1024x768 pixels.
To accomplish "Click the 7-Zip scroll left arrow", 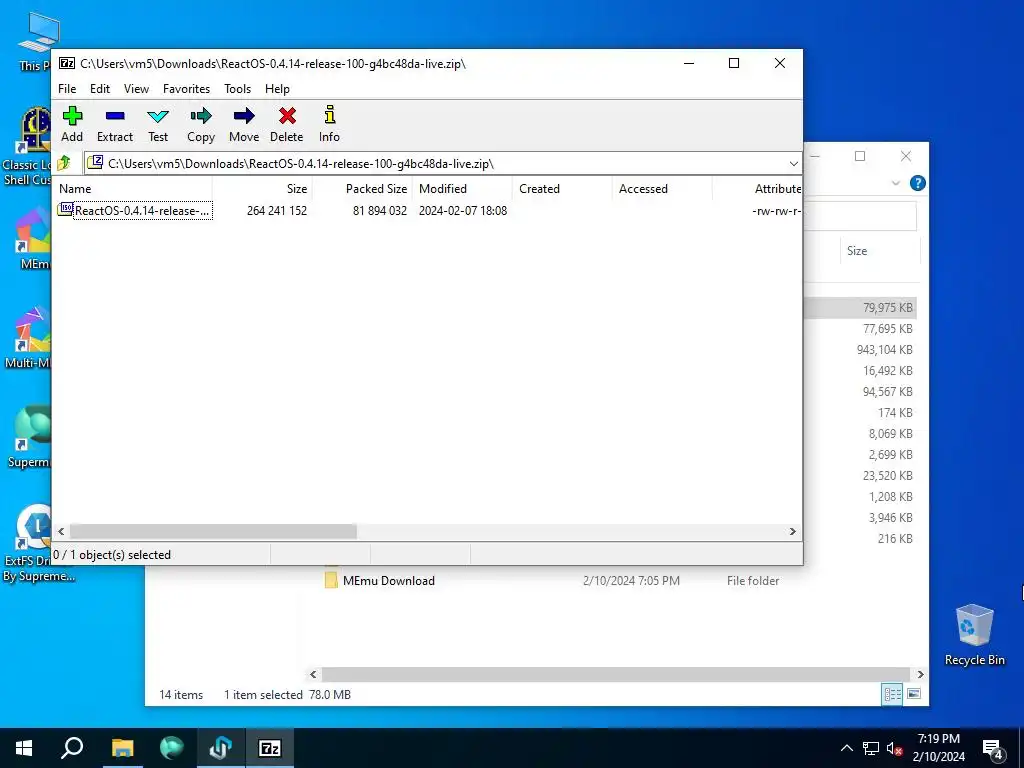I will (x=61, y=532).
